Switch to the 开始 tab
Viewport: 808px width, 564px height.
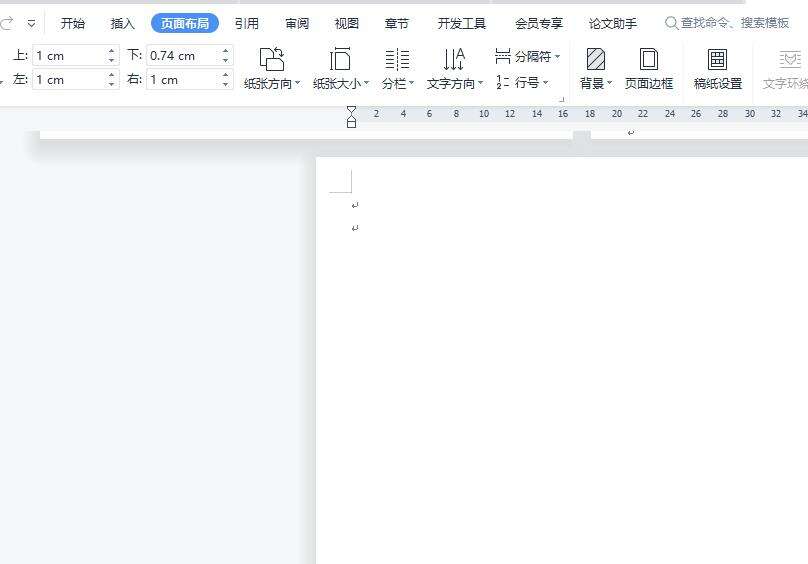pyautogui.click(x=73, y=23)
